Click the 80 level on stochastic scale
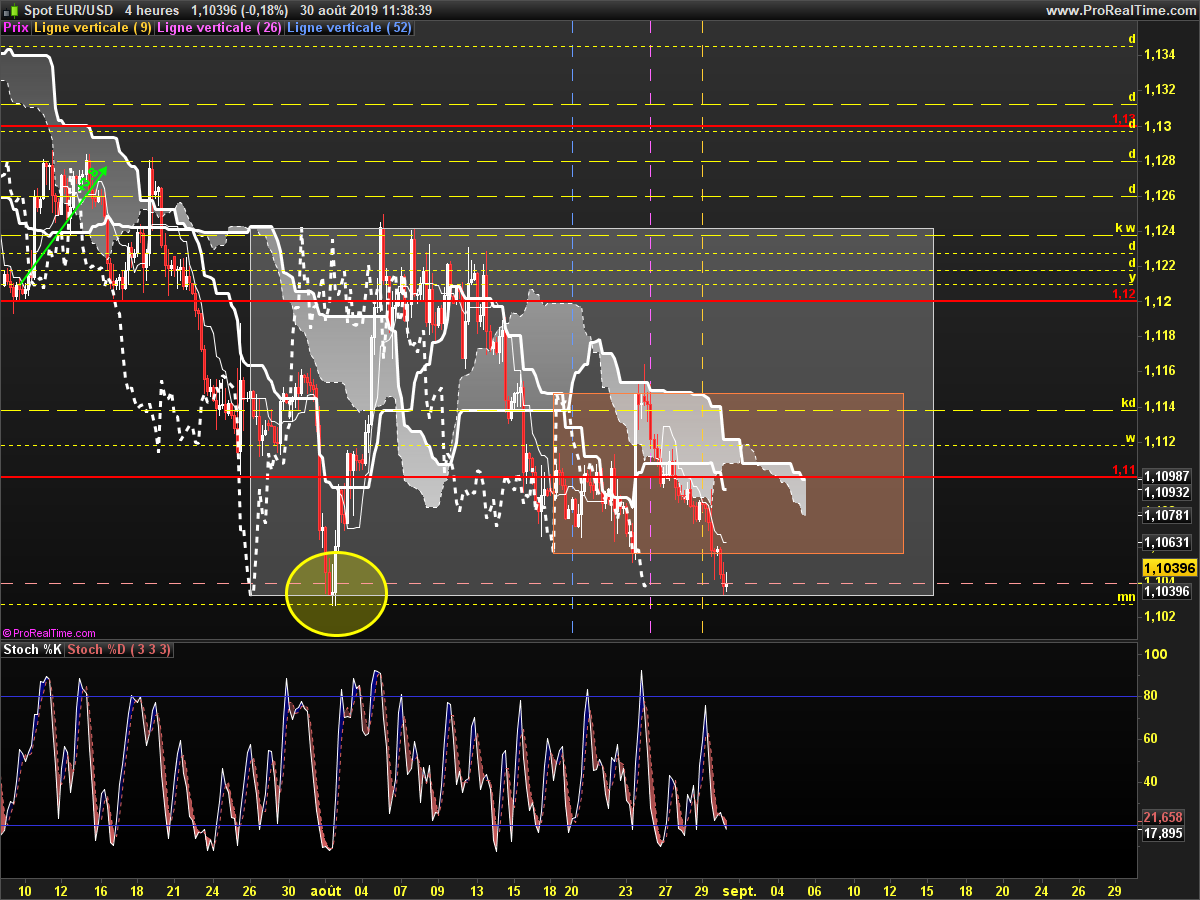The height and width of the screenshot is (900, 1200). (x=1151, y=696)
